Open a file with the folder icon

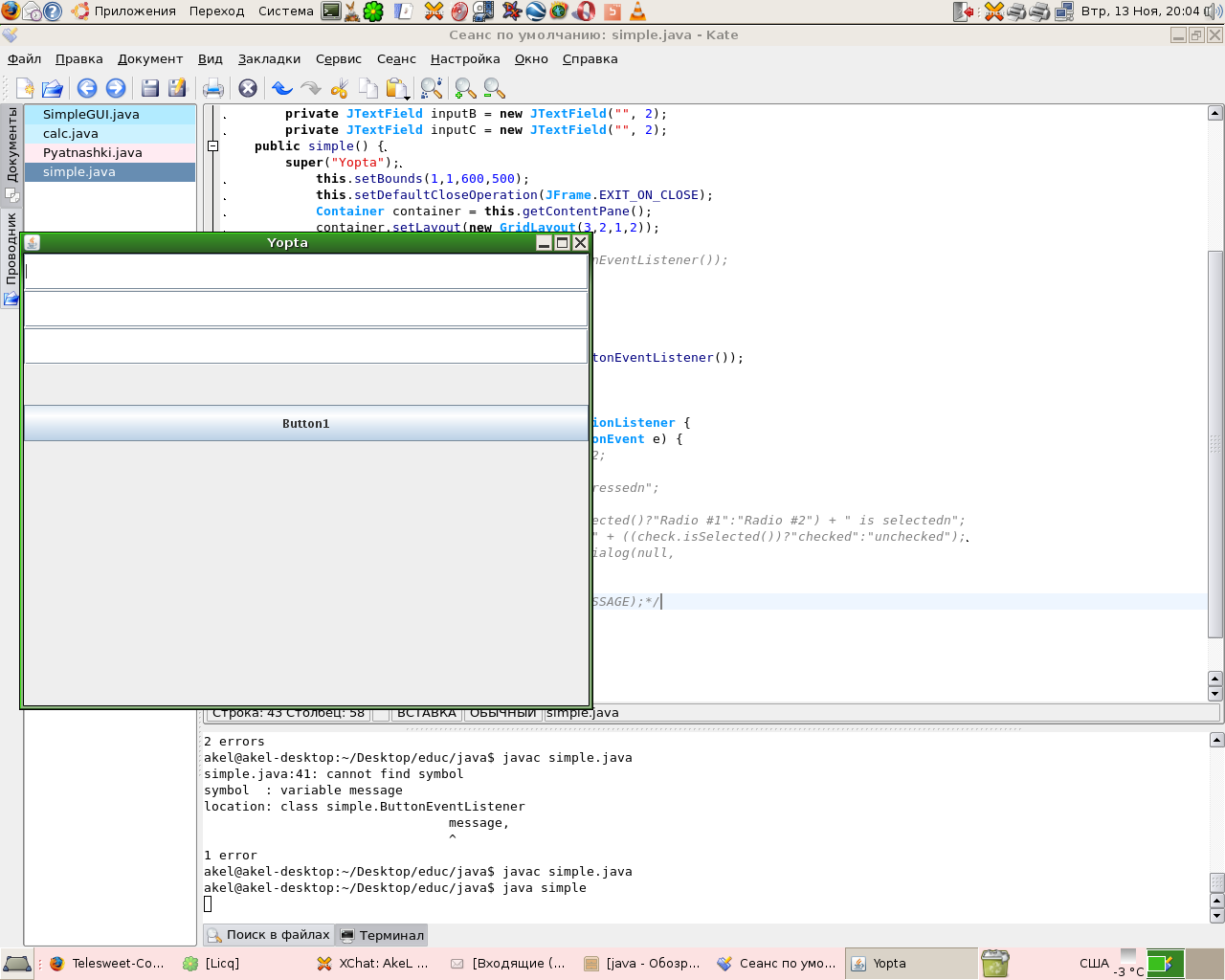(x=53, y=89)
